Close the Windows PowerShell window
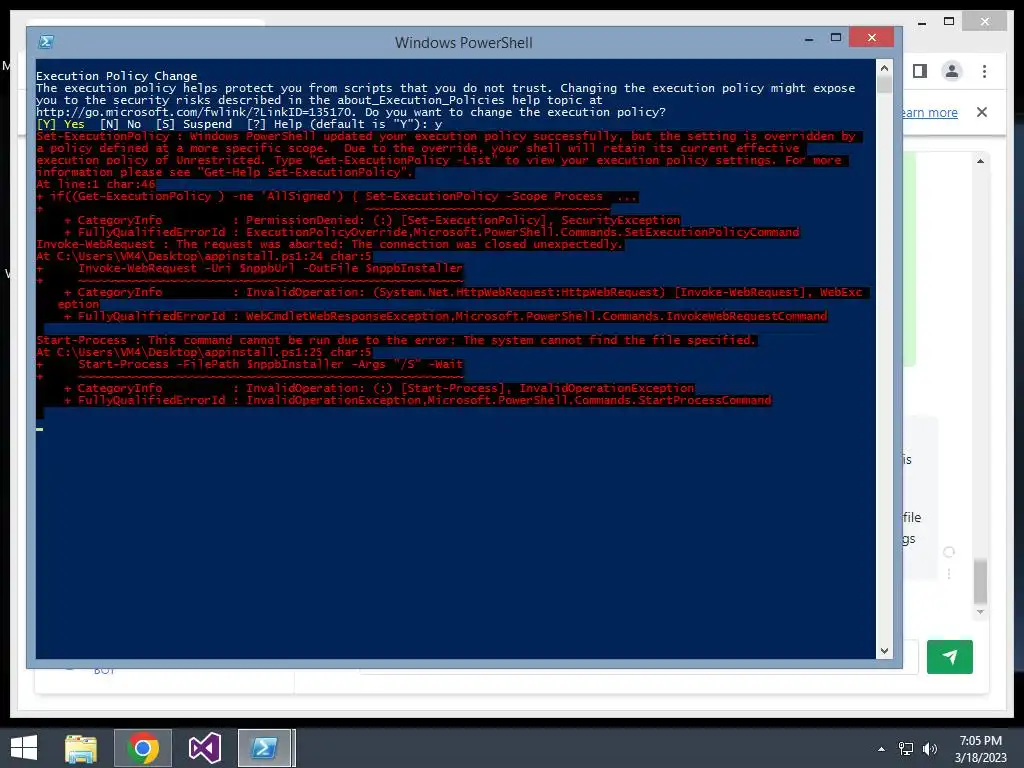 click(871, 38)
